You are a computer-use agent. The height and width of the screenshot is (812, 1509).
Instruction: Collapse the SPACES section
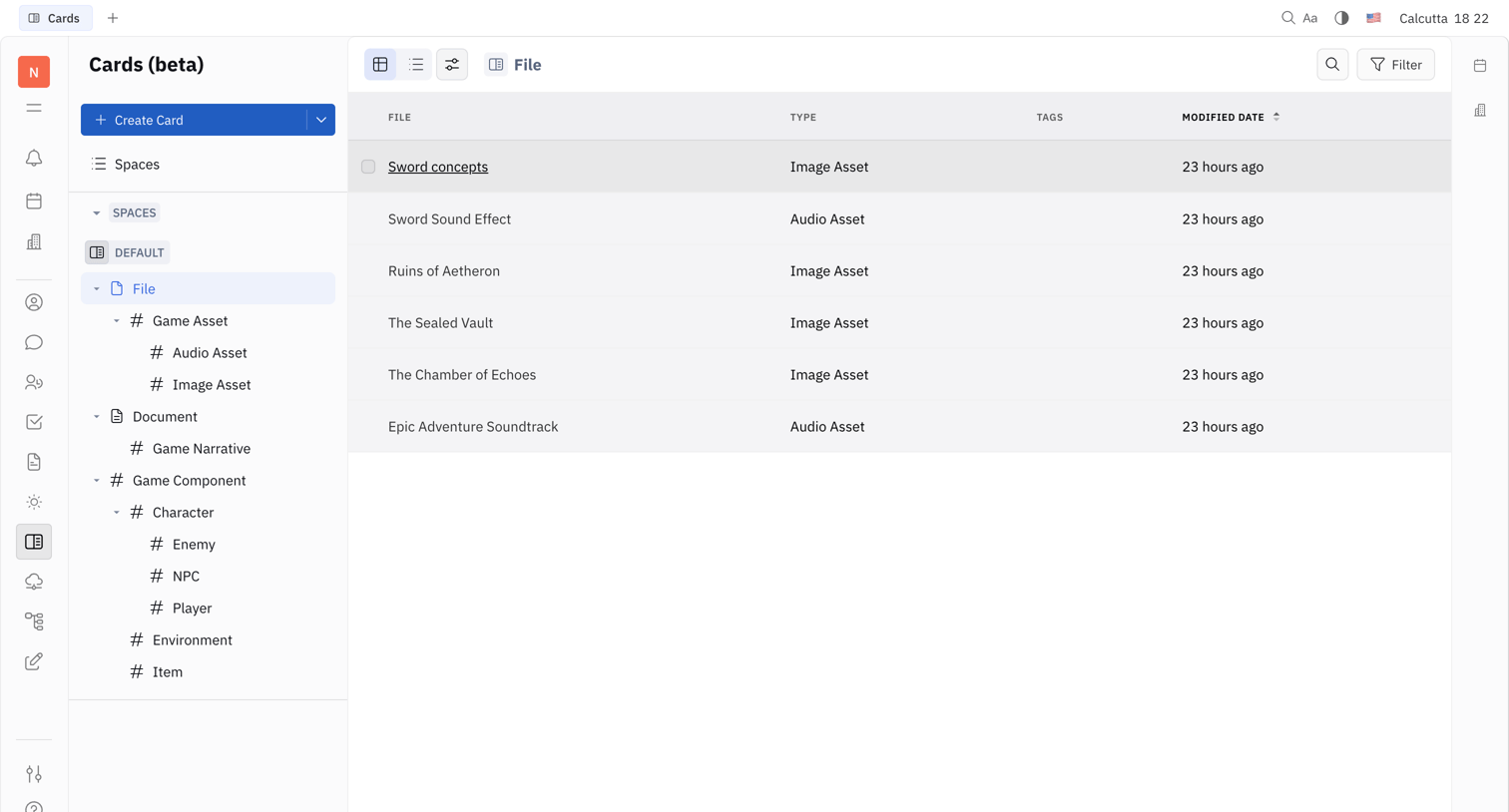point(97,212)
